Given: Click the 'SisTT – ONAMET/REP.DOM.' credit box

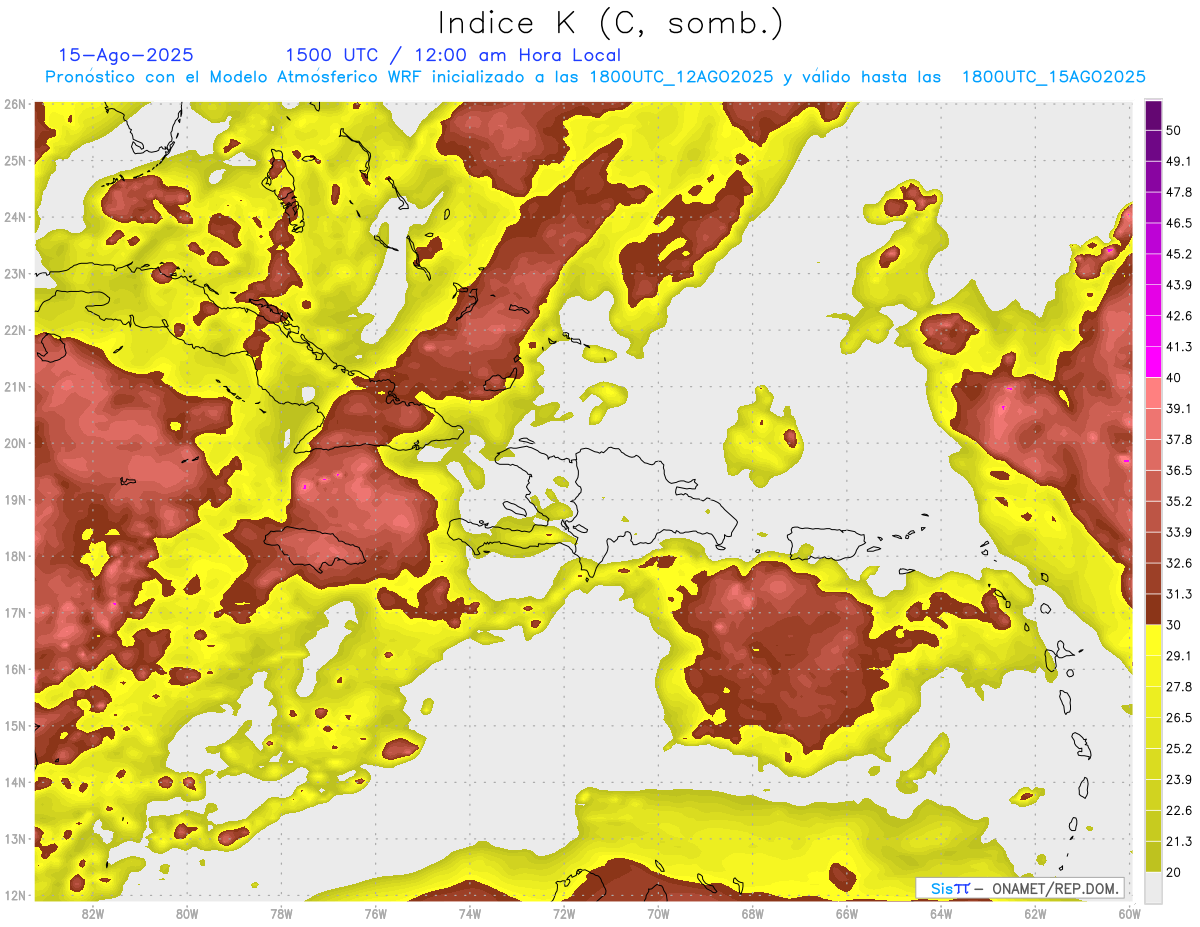Looking at the screenshot, I should tap(1020, 888).
